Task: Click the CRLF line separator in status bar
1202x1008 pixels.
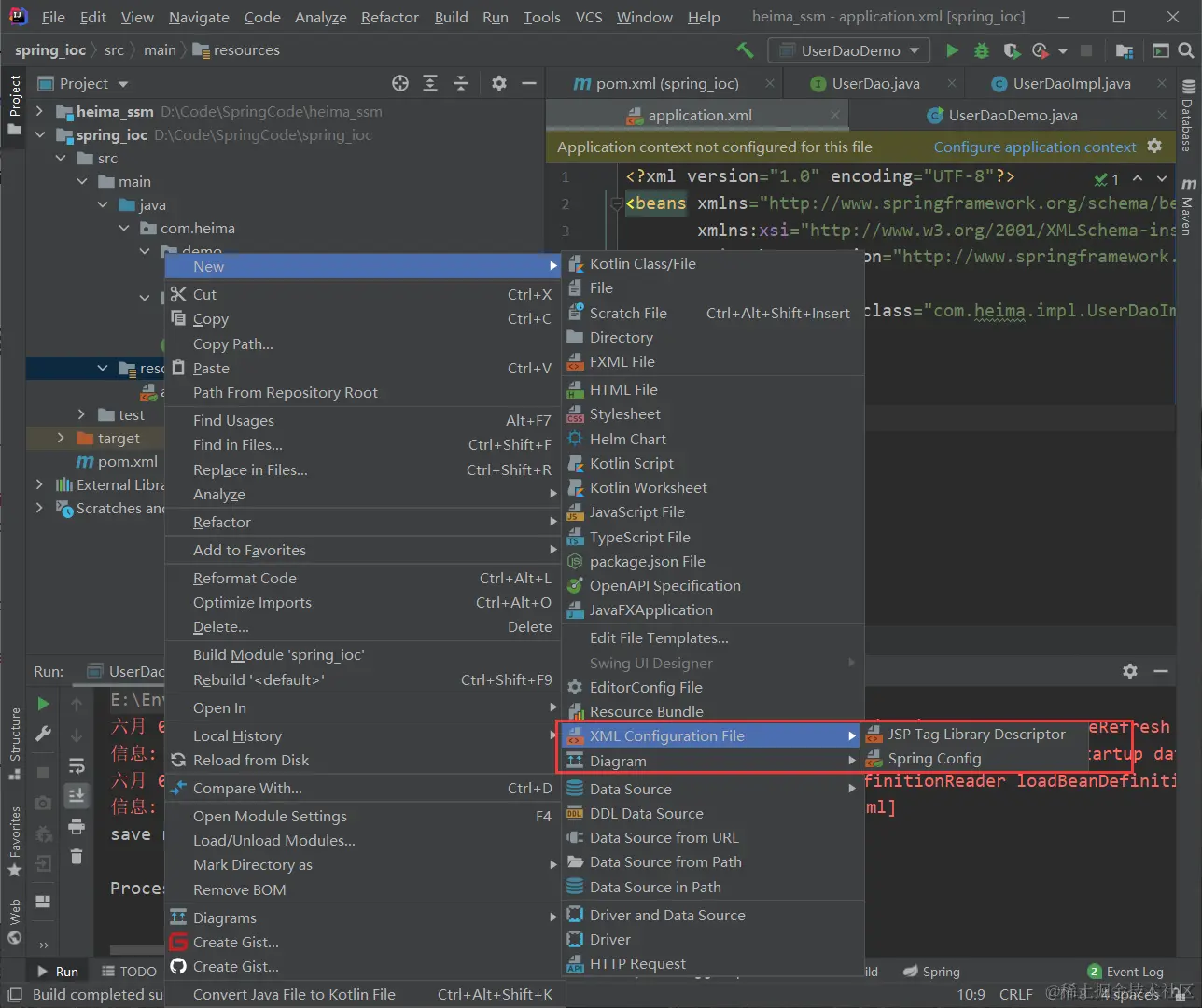Action: pyautogui.click(x=1015, y=994)
